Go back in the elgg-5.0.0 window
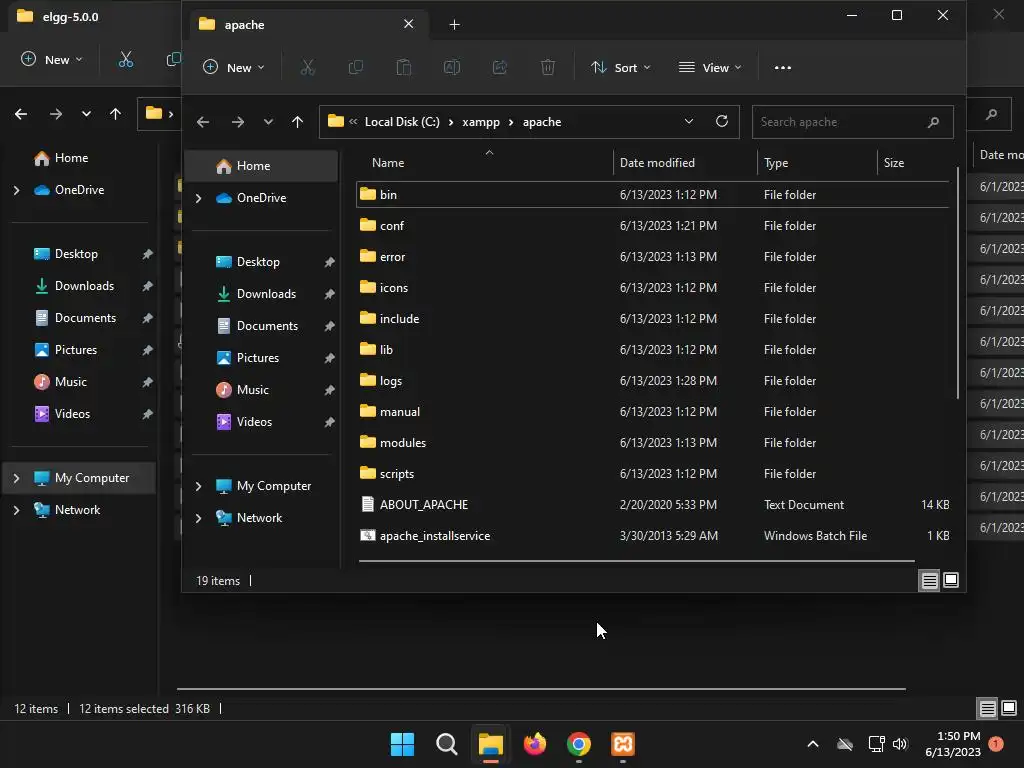Image resolution: width=1024 pixels, height=768 pixels. click(x=21, y=114)
